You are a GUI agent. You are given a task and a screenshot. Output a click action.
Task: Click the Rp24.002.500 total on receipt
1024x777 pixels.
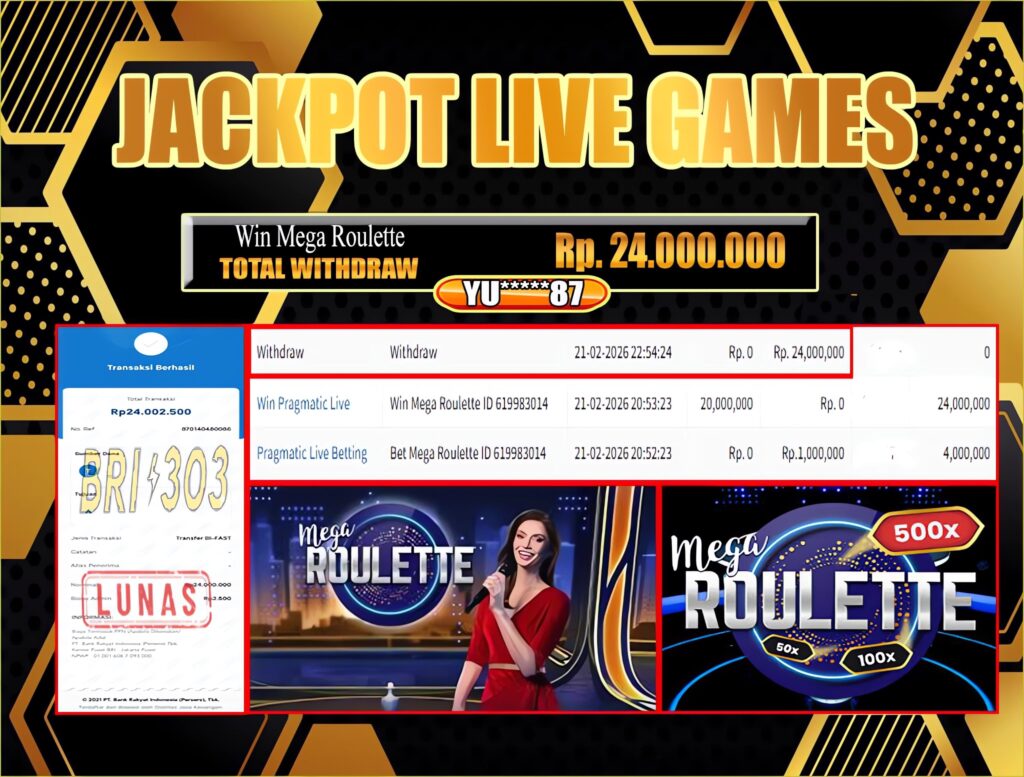(x=151, y=408)
